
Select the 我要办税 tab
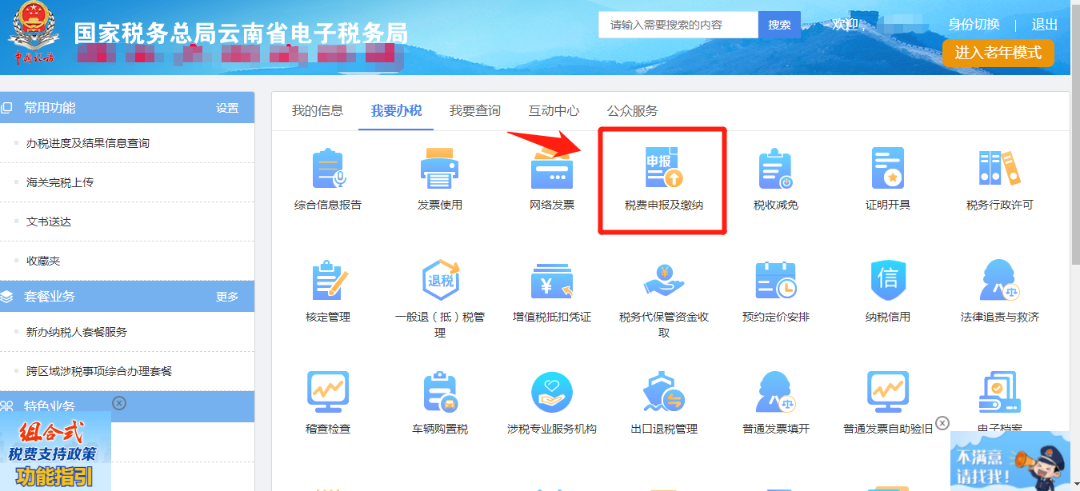coord(396,111)
